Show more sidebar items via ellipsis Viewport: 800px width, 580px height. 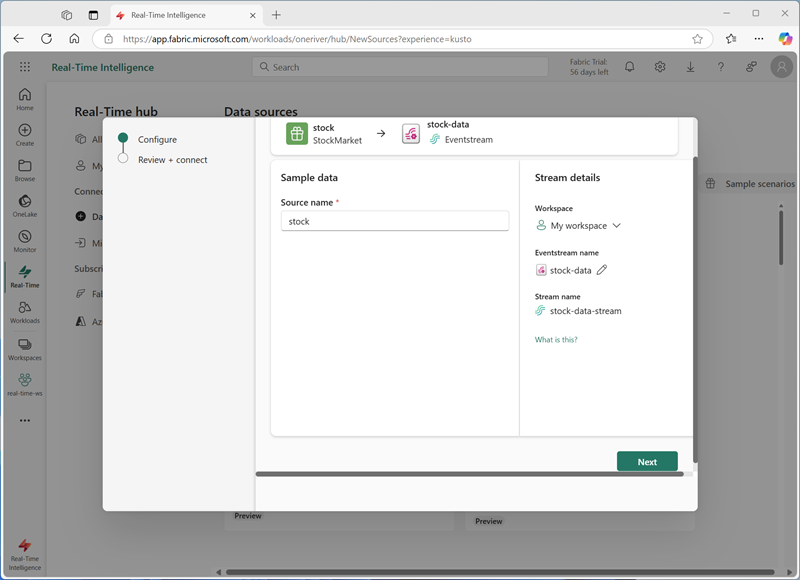click(24, 420)
